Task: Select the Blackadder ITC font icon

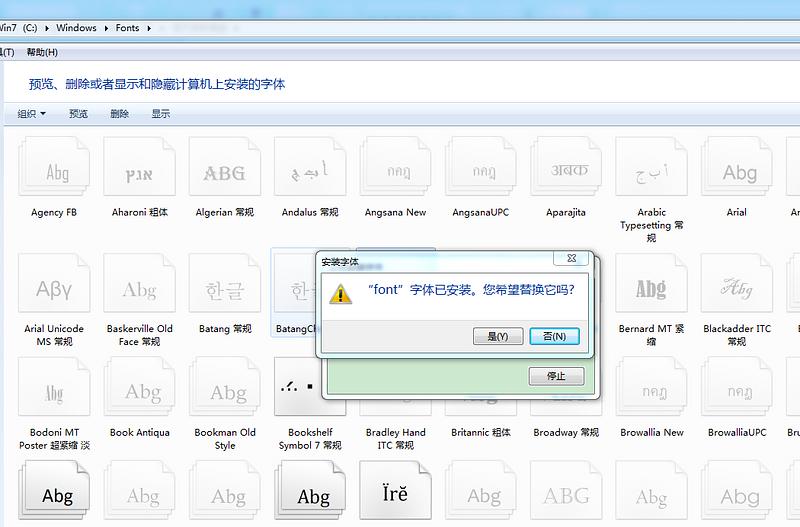Action: [737, 283]
